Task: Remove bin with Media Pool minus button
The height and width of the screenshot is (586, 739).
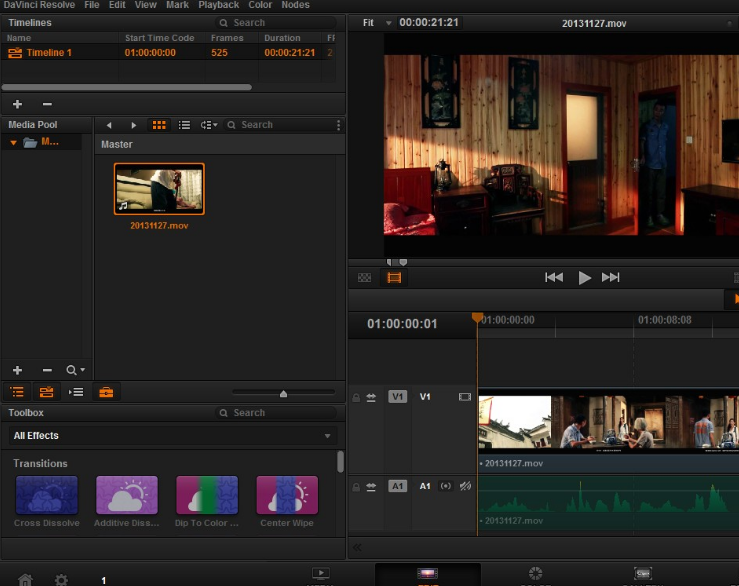Action: (47, 370)
